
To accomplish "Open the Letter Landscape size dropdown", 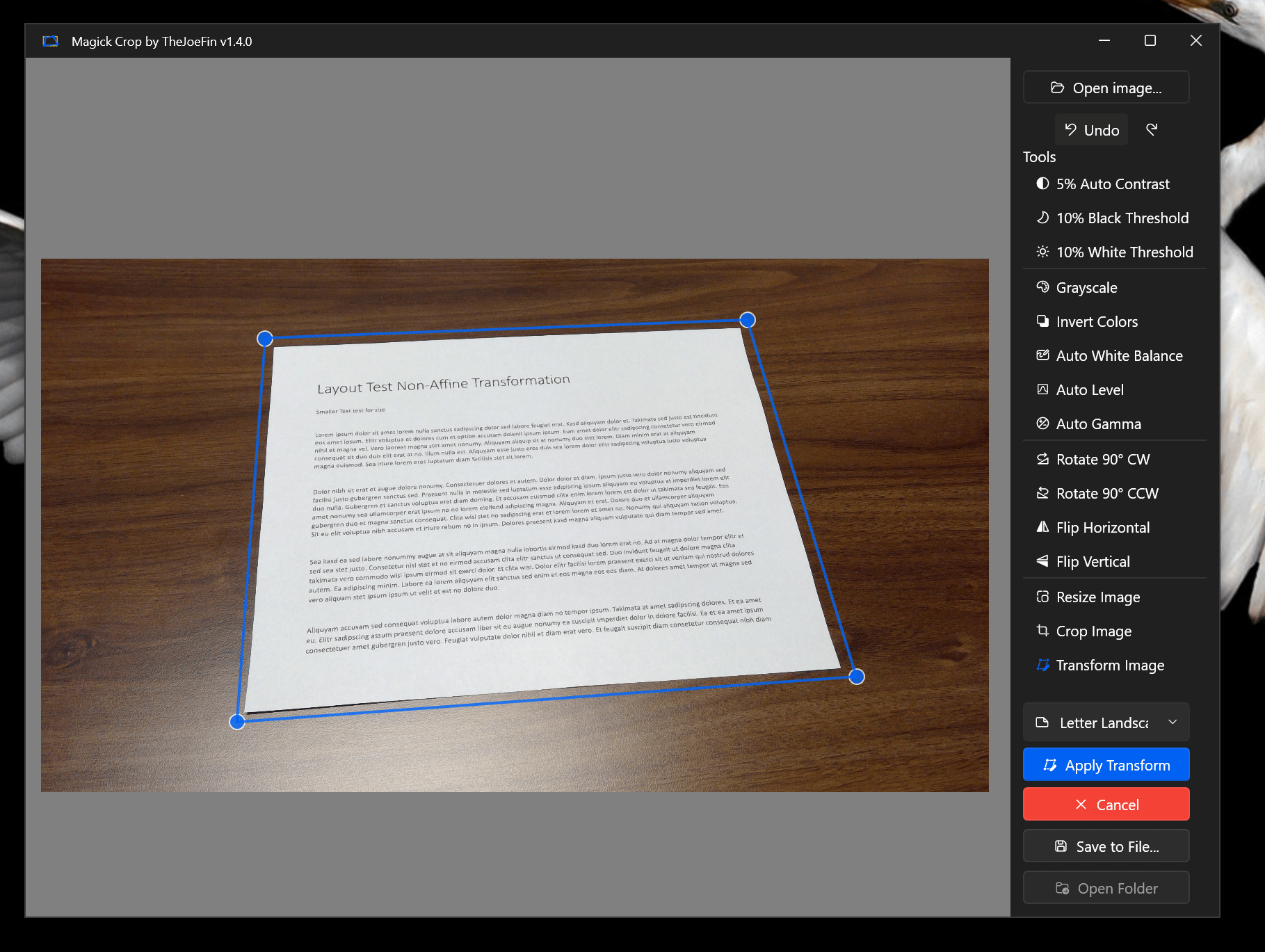I will click(x=1106, y=723).
